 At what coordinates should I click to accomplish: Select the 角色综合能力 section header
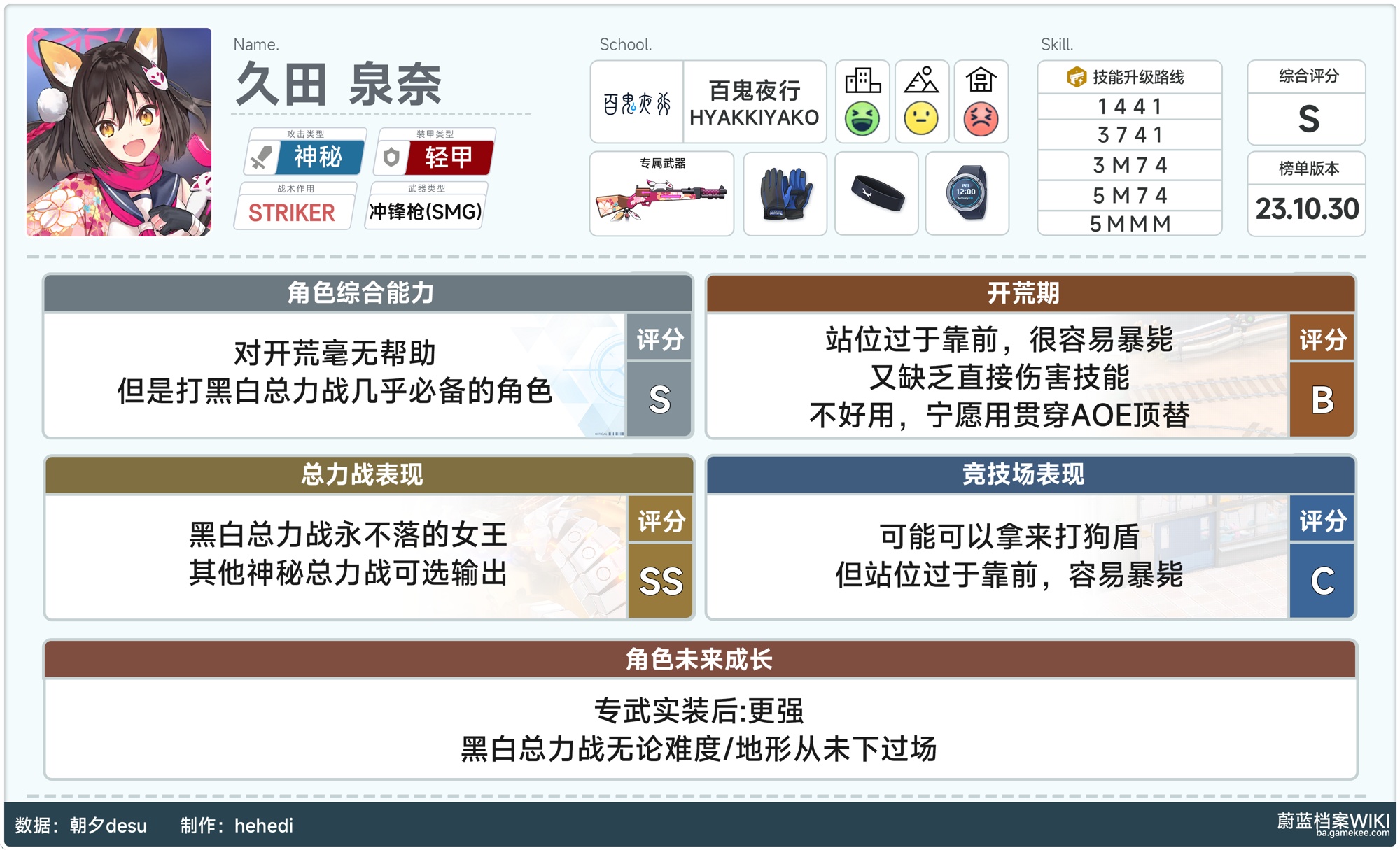coord(361,292)
